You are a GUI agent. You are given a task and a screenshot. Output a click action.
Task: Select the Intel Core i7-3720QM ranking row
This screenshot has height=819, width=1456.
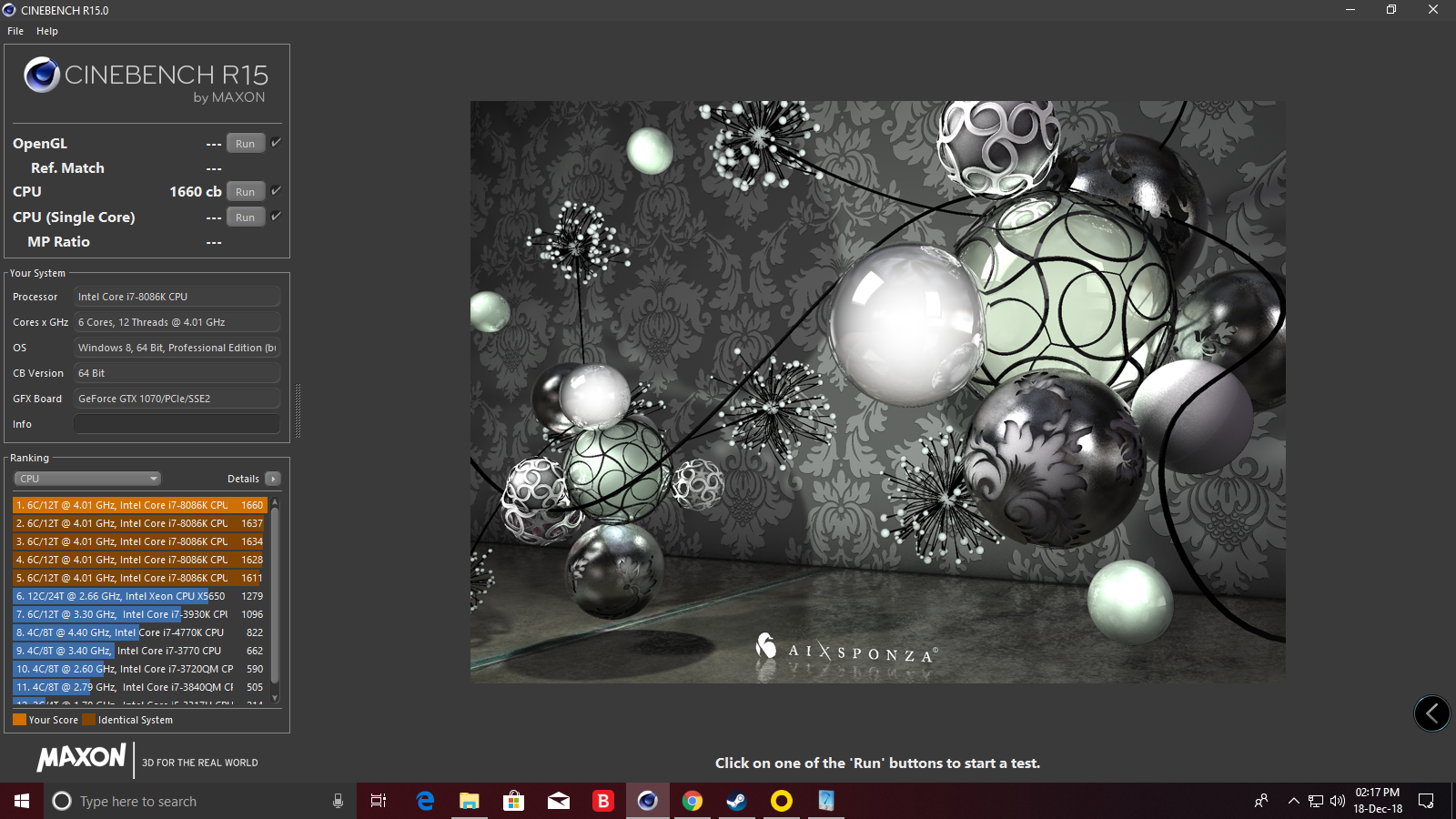(x=138, y=669)
